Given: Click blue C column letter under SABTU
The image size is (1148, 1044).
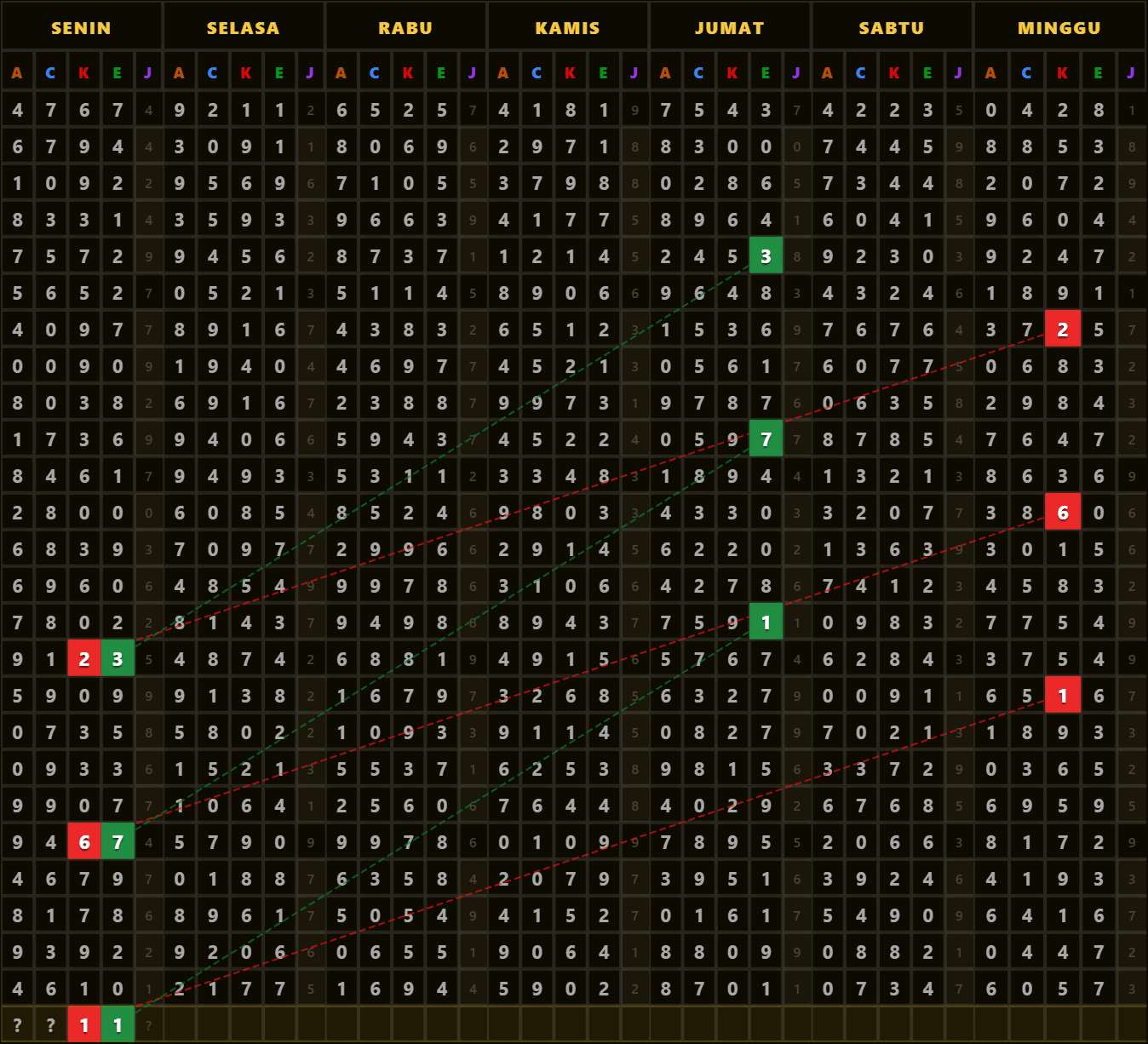Looking at the screenshot, I should pyautogui.click(x=861, y=73).
